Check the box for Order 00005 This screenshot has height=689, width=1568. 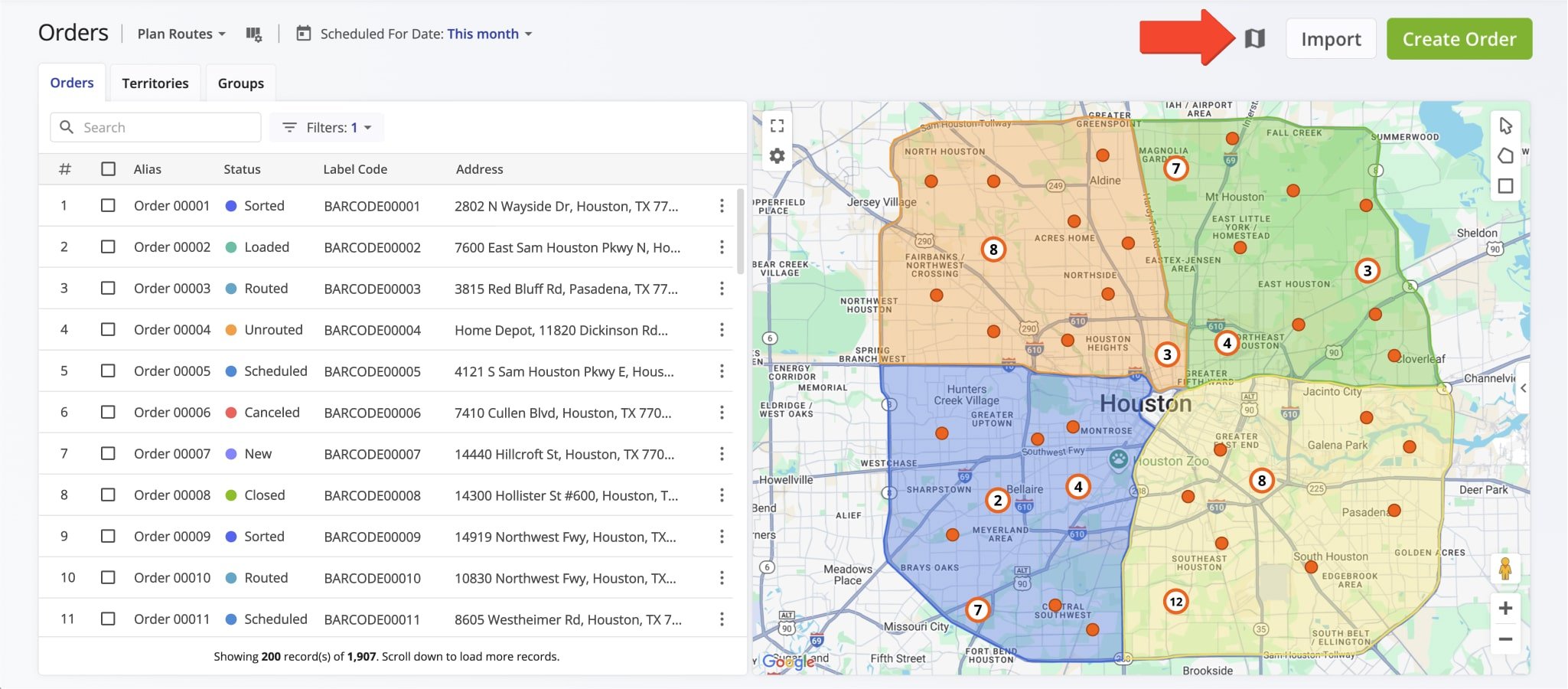[x=108, y=371]
